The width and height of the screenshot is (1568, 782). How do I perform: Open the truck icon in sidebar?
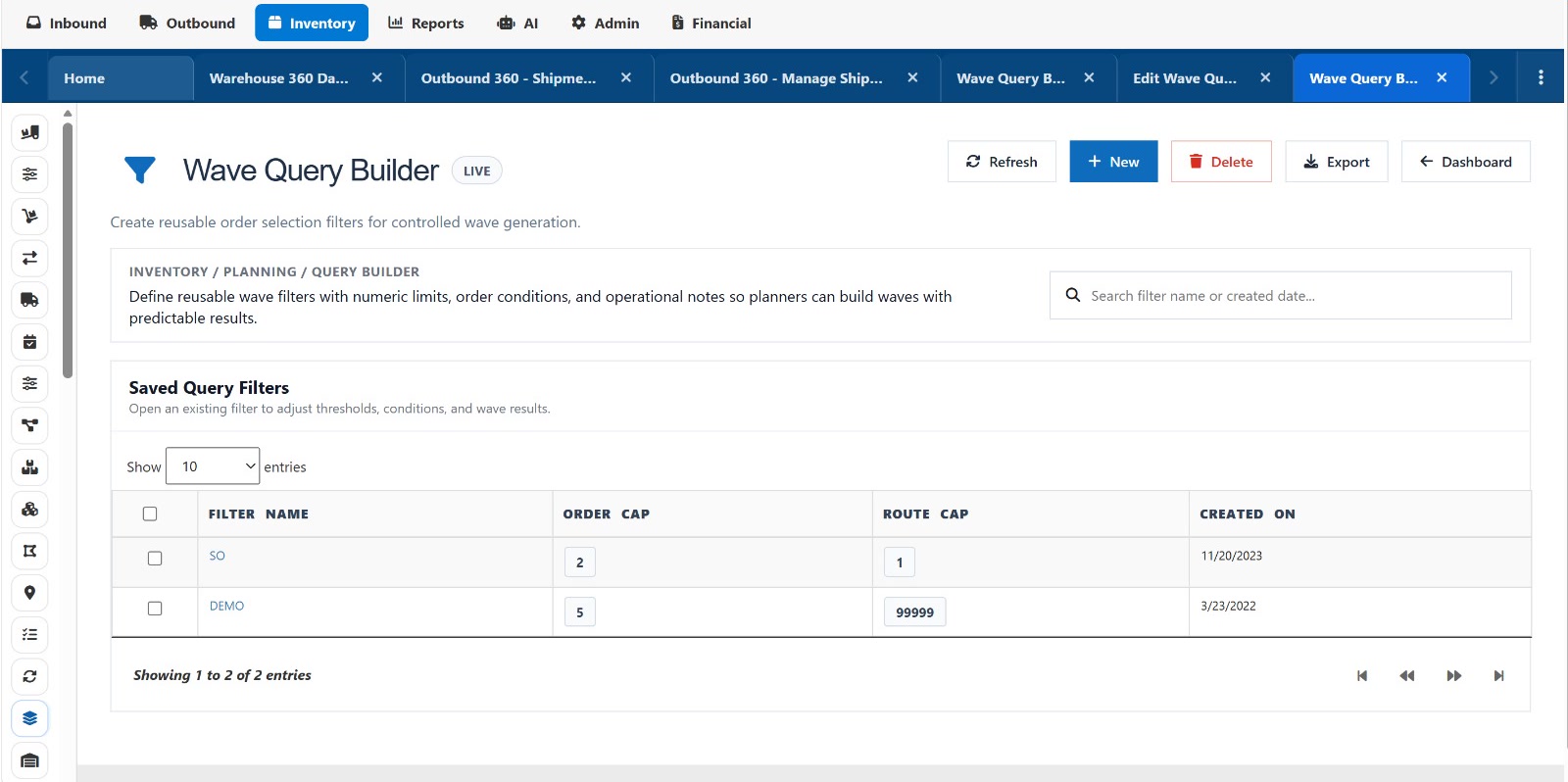pos(30,300)
